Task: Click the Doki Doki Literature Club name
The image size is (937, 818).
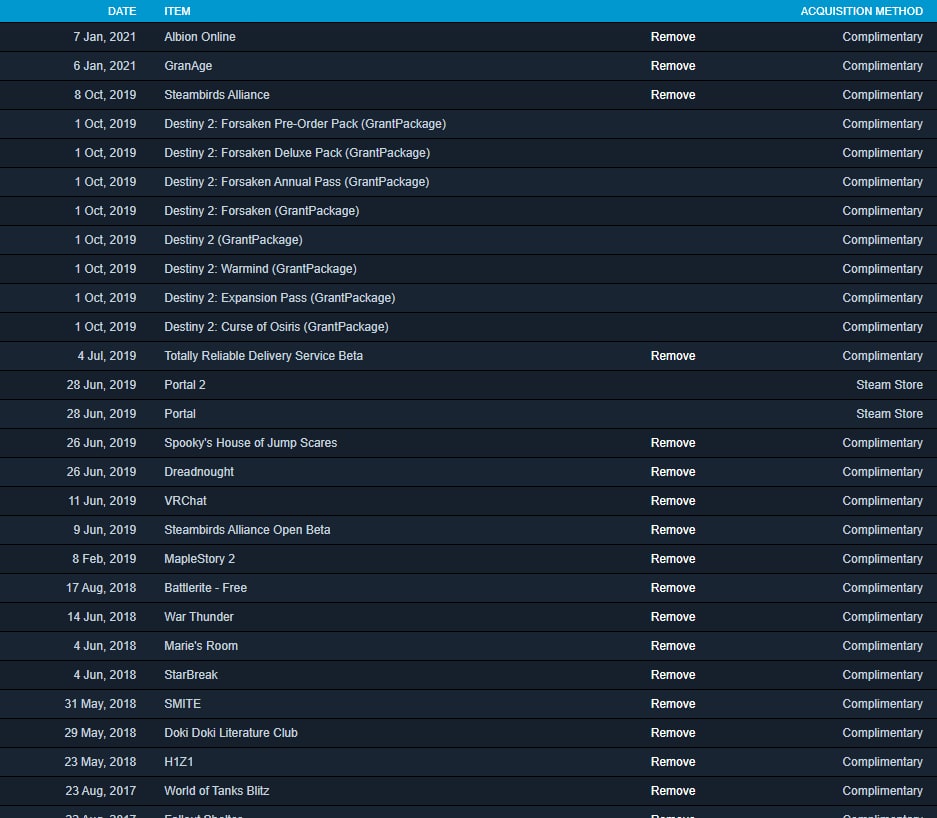Action: tap(231, 733)
